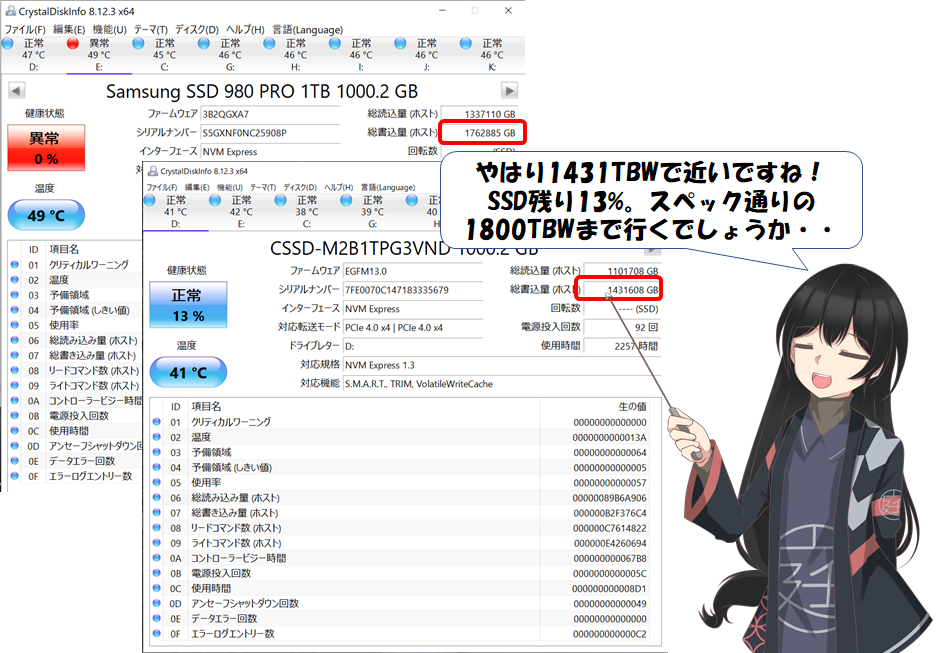This screenshot has width=945, height=653.
Task: Open 編集(E) menu in back window
Action: (69, 30)
